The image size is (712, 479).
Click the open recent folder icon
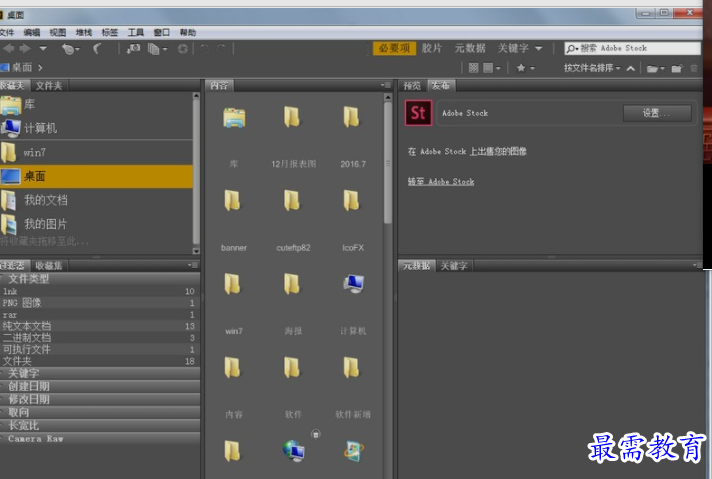click(x=652, y=69)
